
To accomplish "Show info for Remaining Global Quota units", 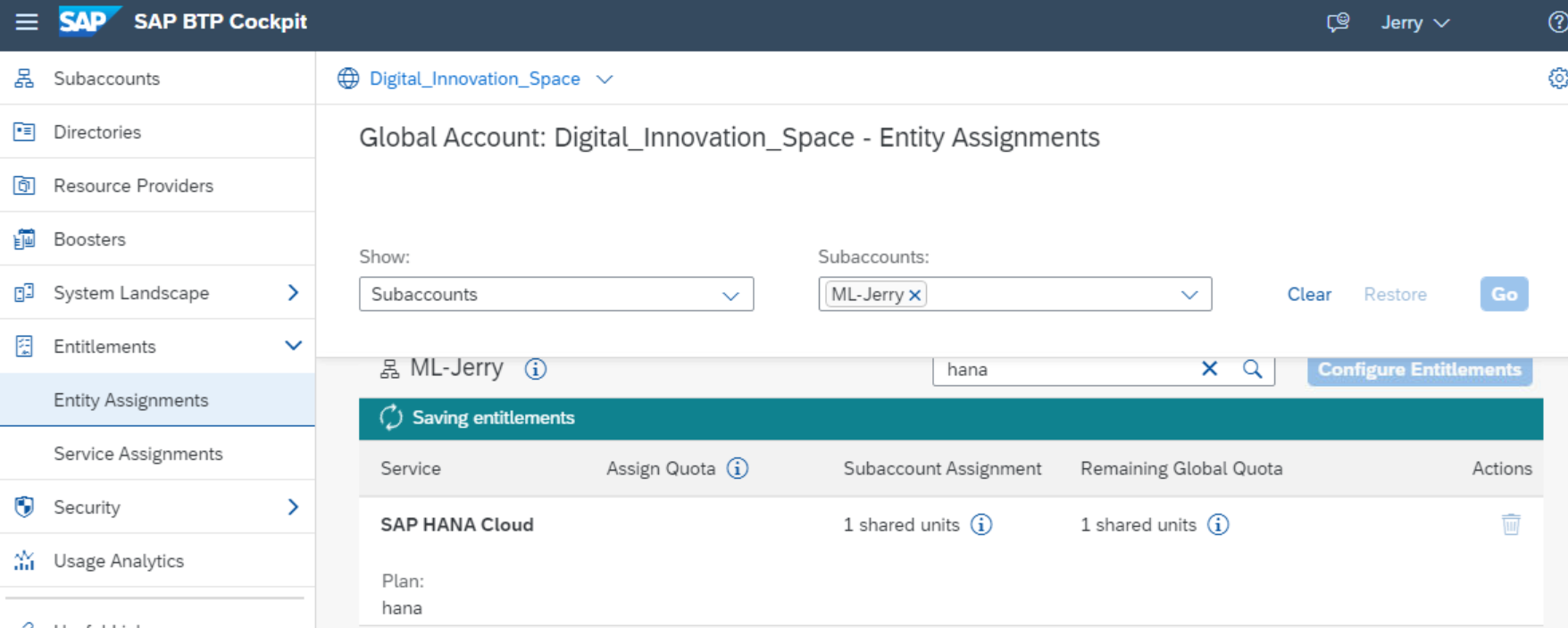I will tap(1218, 524).
